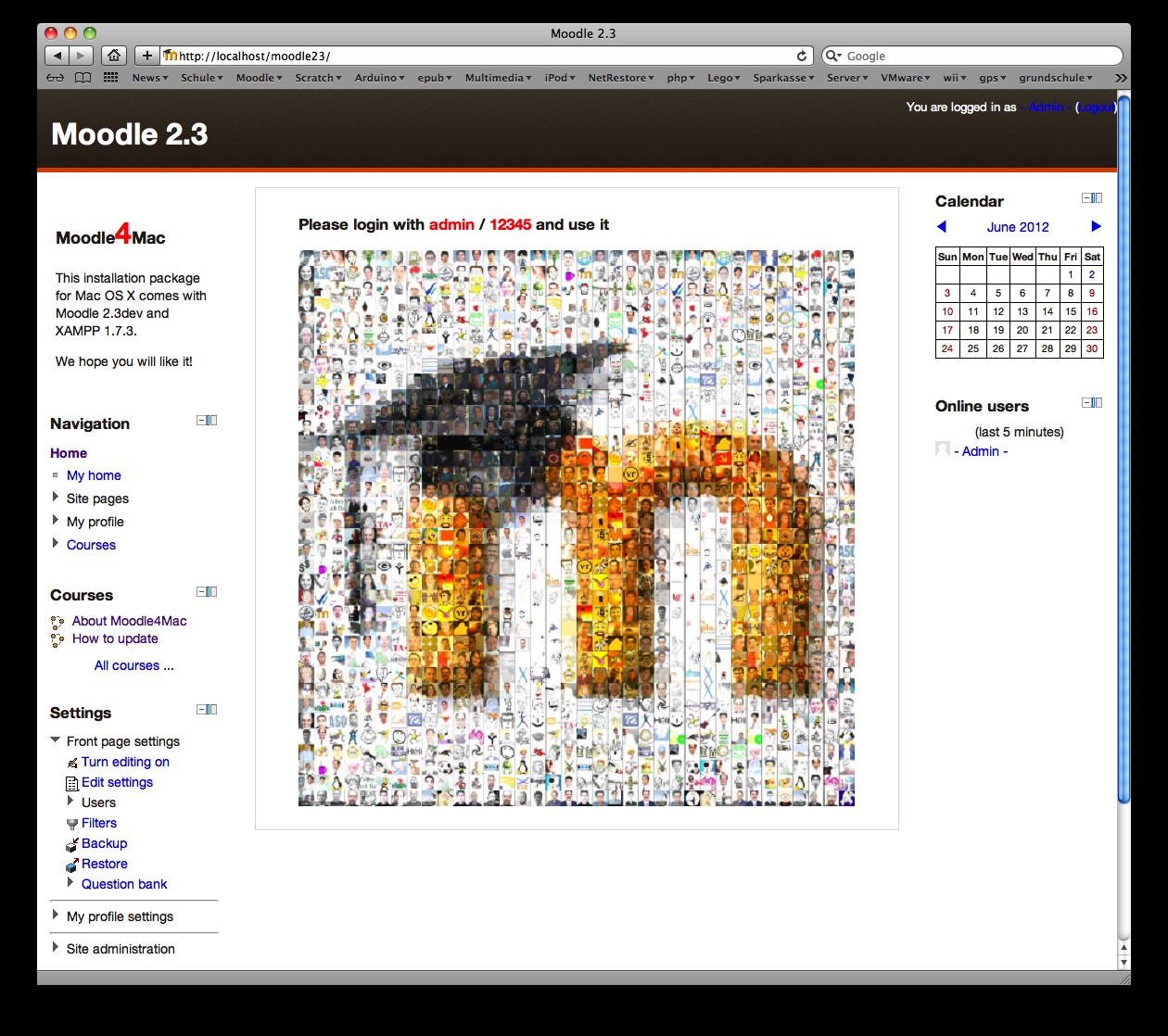
Task: Click the mosaic image on the front page
Action: pos(577,528)
